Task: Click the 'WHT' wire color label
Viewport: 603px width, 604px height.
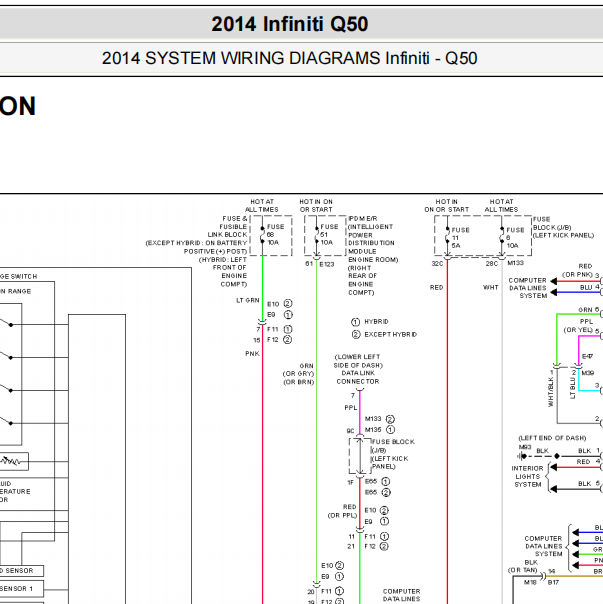Action: pyautogui.click(x=490, y=287)
